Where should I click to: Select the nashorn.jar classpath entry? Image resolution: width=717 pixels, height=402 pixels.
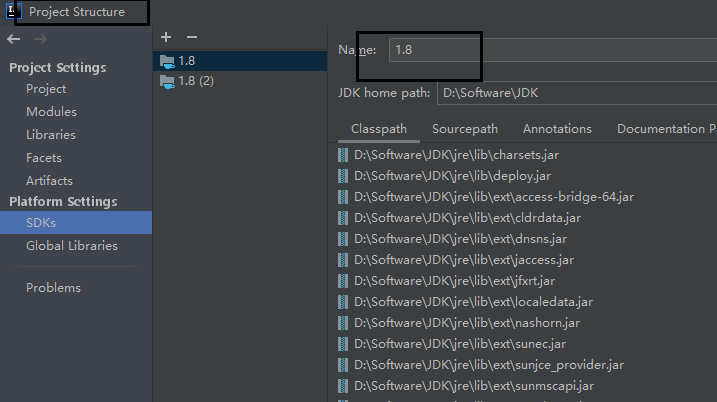[467, 323]
